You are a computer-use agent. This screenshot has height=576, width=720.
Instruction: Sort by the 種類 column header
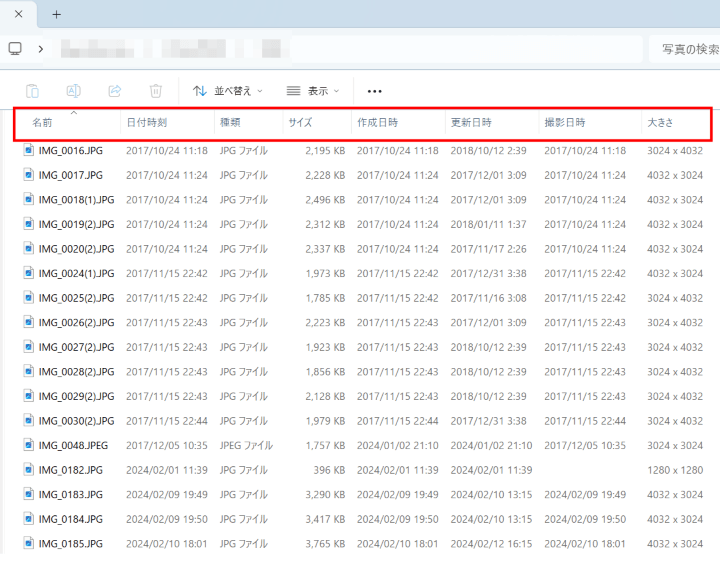[x=230, y=123]
